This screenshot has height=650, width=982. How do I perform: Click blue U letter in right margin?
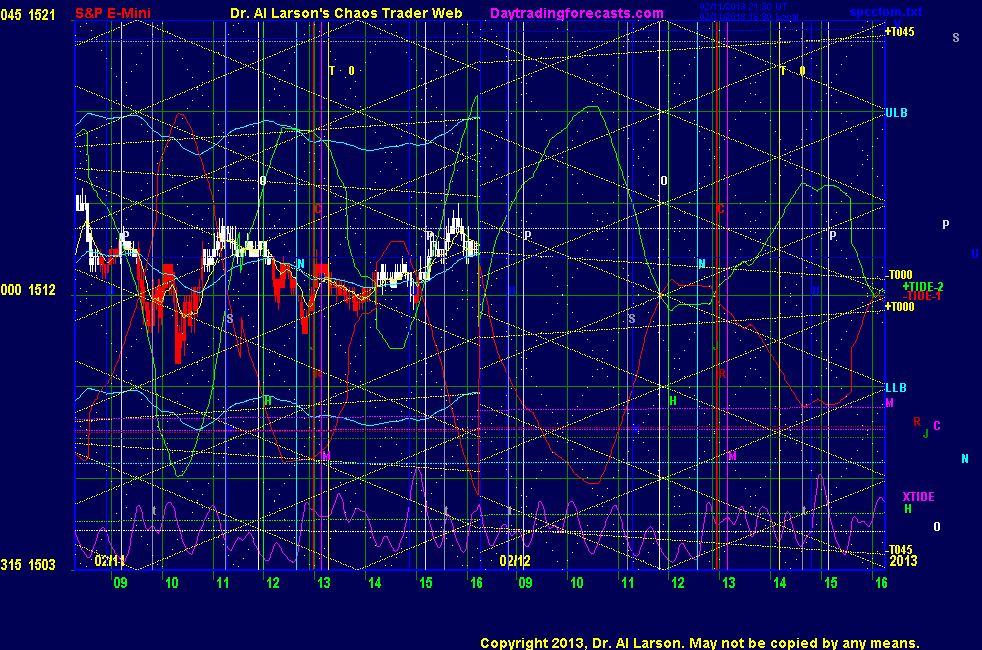[974, 254]
